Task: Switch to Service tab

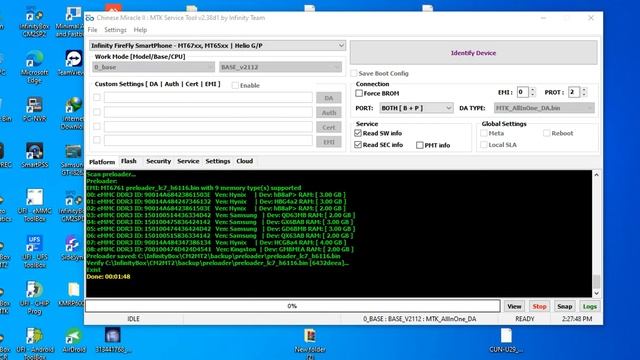Action: [188, 161]
